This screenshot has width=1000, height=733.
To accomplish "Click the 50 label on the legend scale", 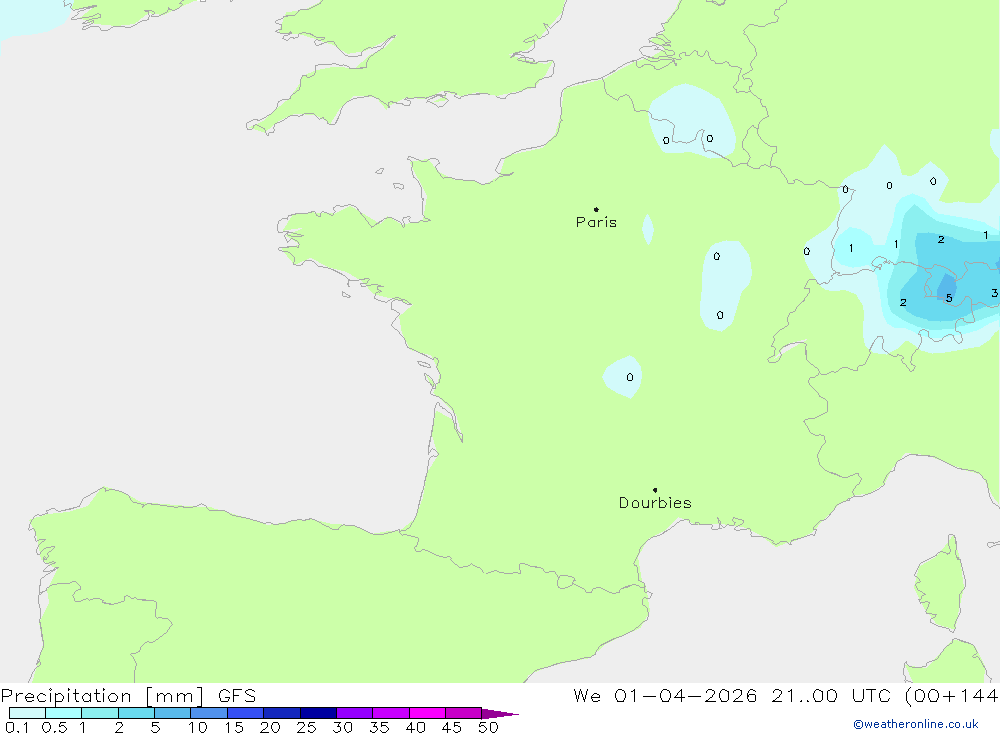I will [488, 727].
